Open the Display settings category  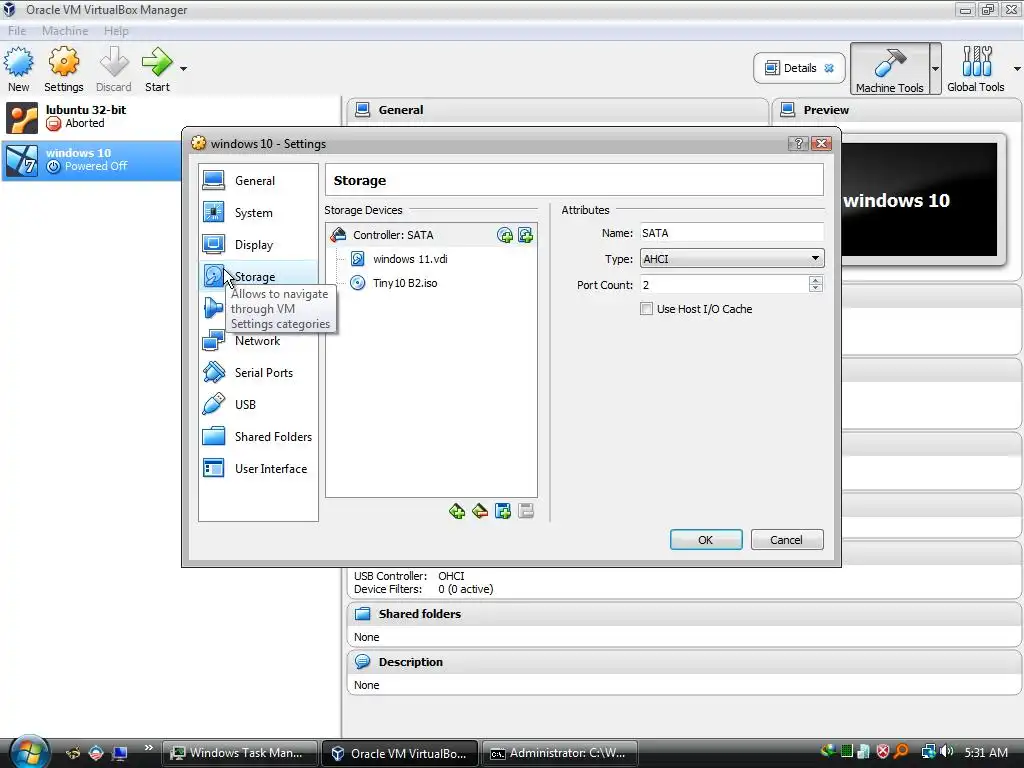(258, 244)
